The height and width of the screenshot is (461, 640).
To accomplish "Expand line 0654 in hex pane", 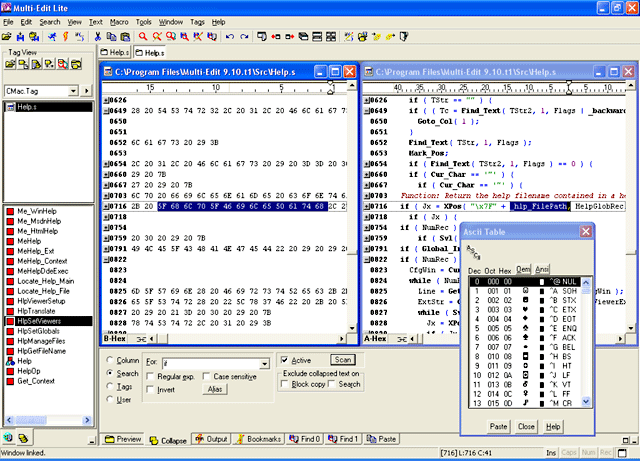I will (x=106, y=164).
